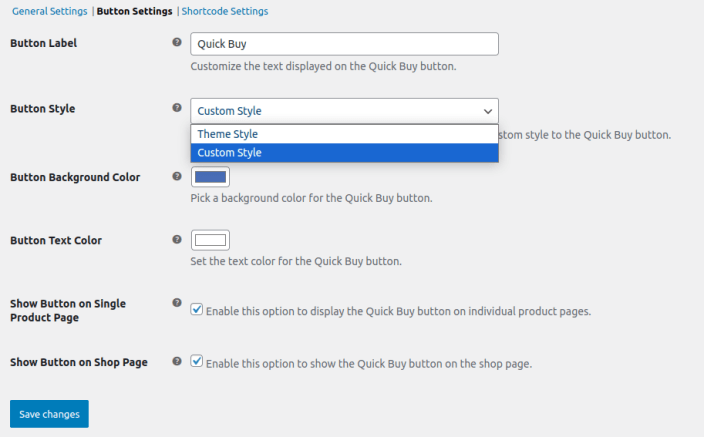Click help icon beside Button Background Color
The image size is (704, 437).
tap(177, 176)
